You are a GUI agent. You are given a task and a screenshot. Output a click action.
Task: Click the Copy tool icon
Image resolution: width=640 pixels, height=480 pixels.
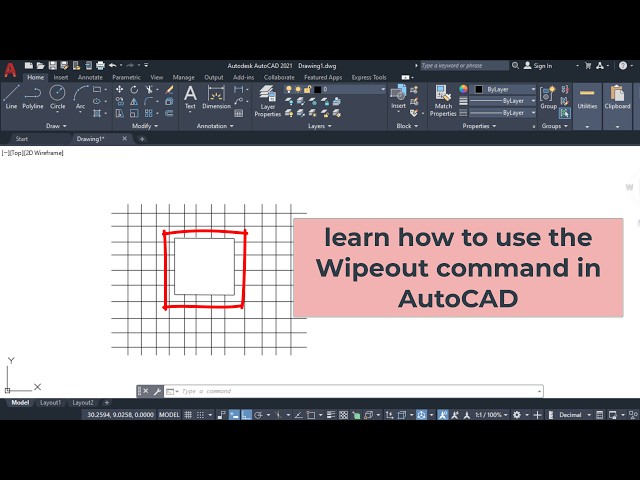pyautogui.click(x=120, y=101)
